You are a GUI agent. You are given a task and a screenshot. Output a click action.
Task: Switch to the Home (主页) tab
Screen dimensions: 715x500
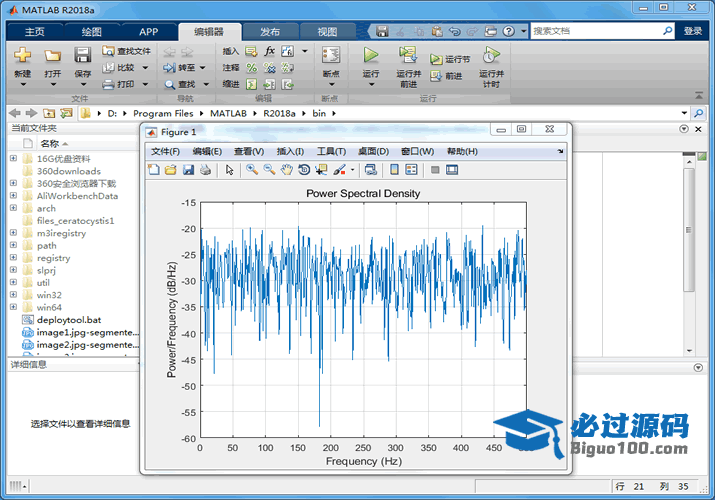coord(35,31)
